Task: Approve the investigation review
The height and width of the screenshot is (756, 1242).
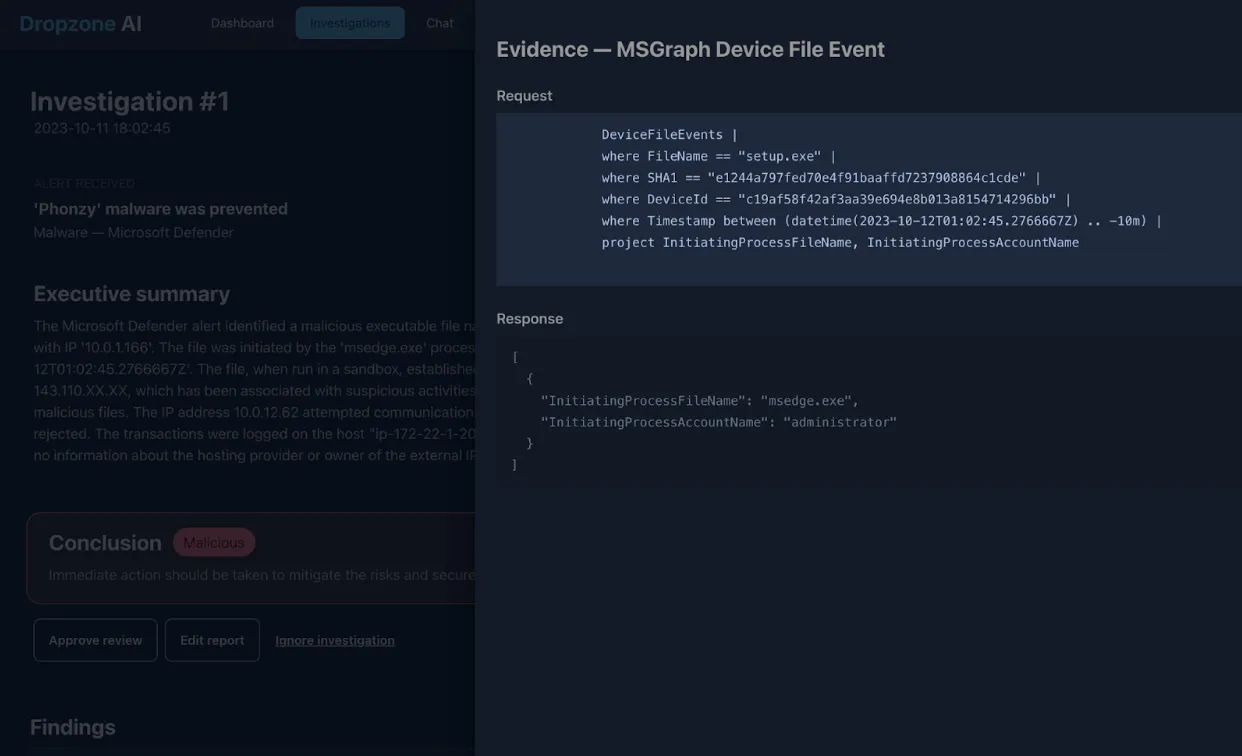Action: [95, 640]
